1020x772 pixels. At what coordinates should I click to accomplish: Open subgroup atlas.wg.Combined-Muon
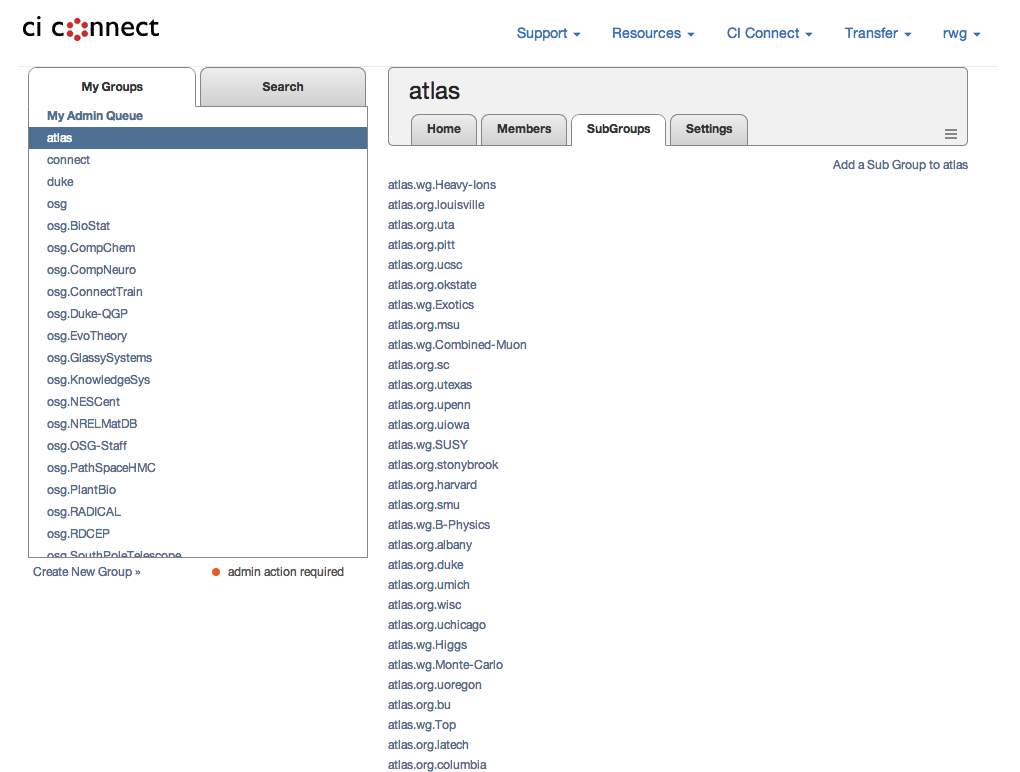click(457, 345)
